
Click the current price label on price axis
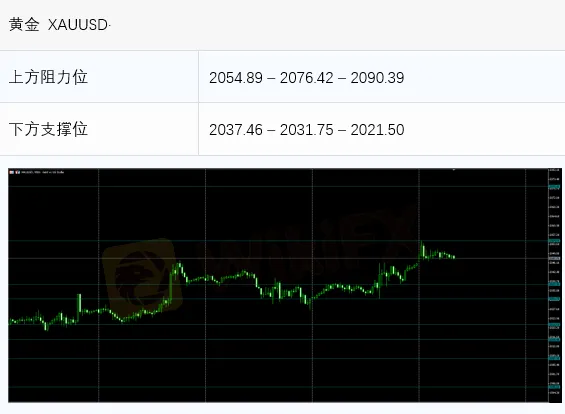(554, 258)
